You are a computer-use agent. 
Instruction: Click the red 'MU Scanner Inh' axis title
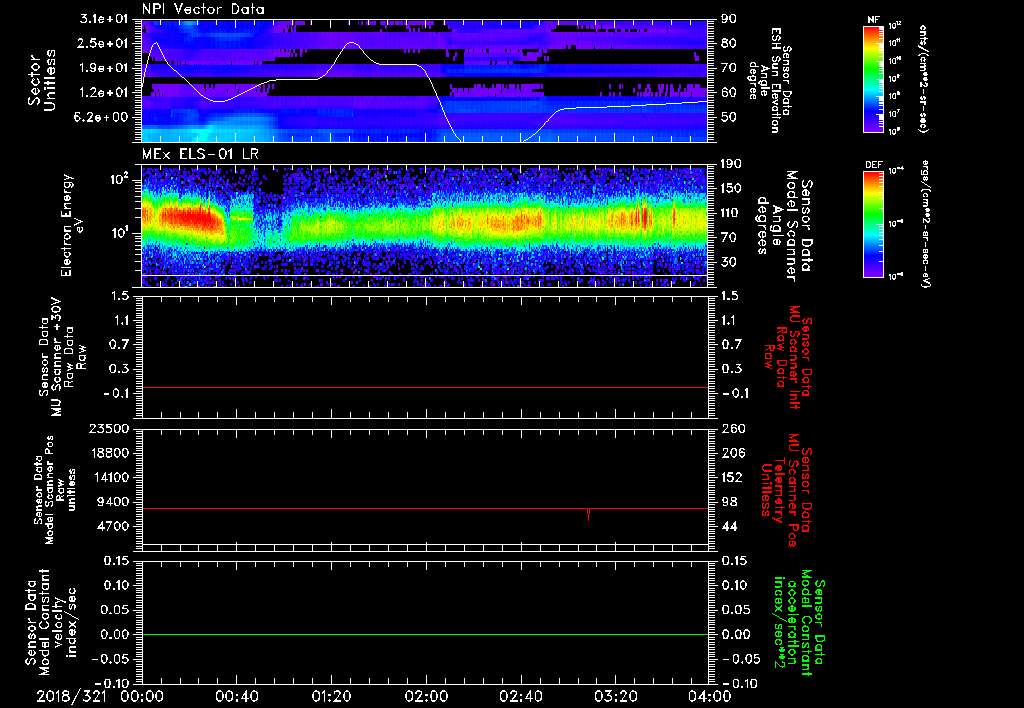787,357
